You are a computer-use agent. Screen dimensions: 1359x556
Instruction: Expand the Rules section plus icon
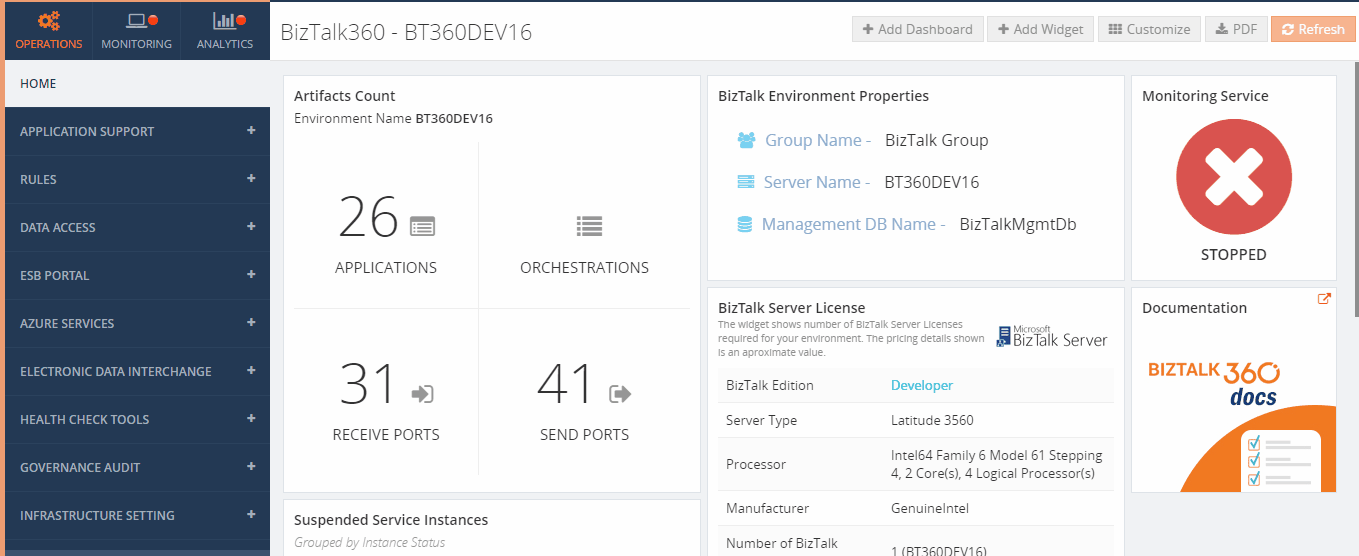click(x=251, y=179)
